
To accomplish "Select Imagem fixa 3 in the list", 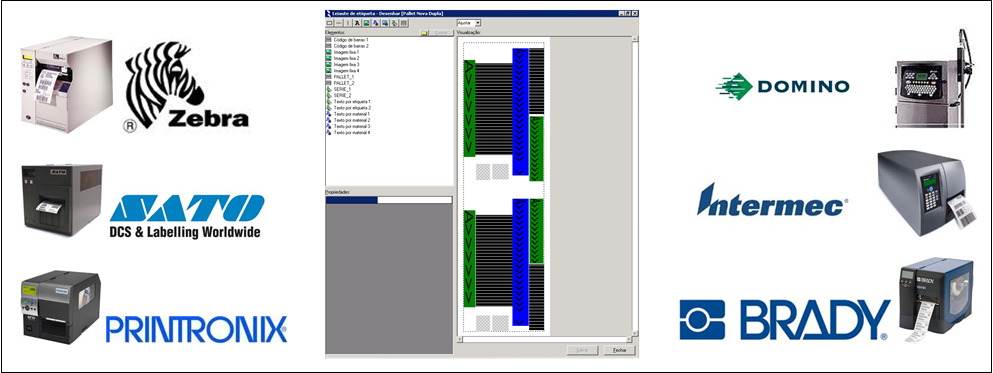I will pyautogui.click(x=346, y=65).
